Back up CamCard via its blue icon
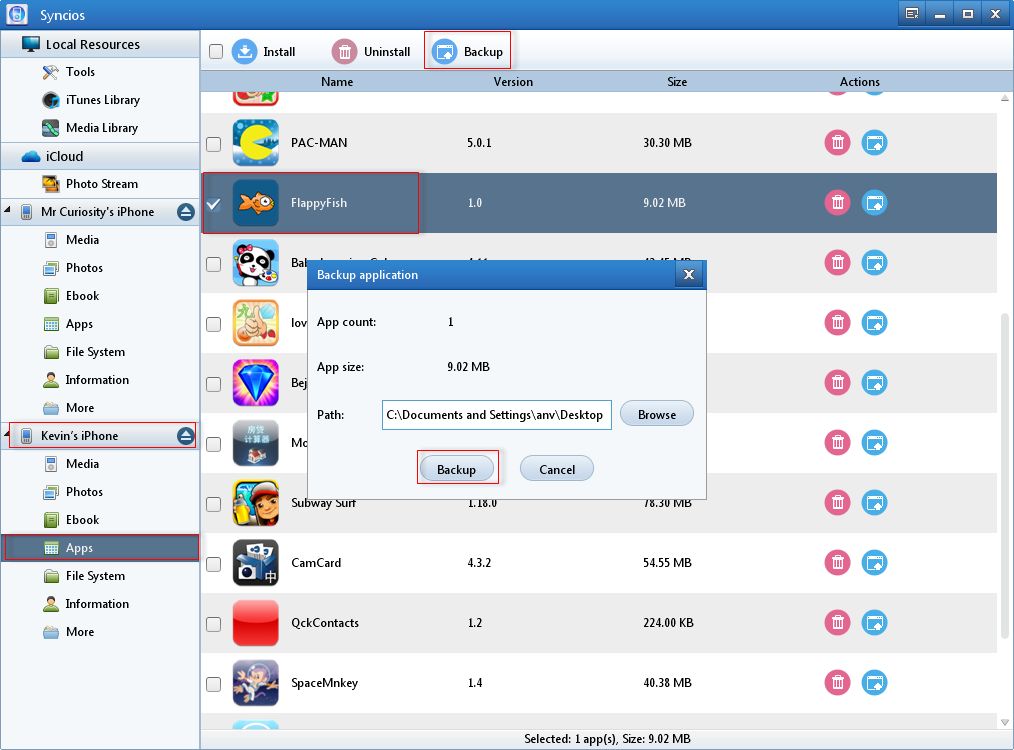 point(874,562)
